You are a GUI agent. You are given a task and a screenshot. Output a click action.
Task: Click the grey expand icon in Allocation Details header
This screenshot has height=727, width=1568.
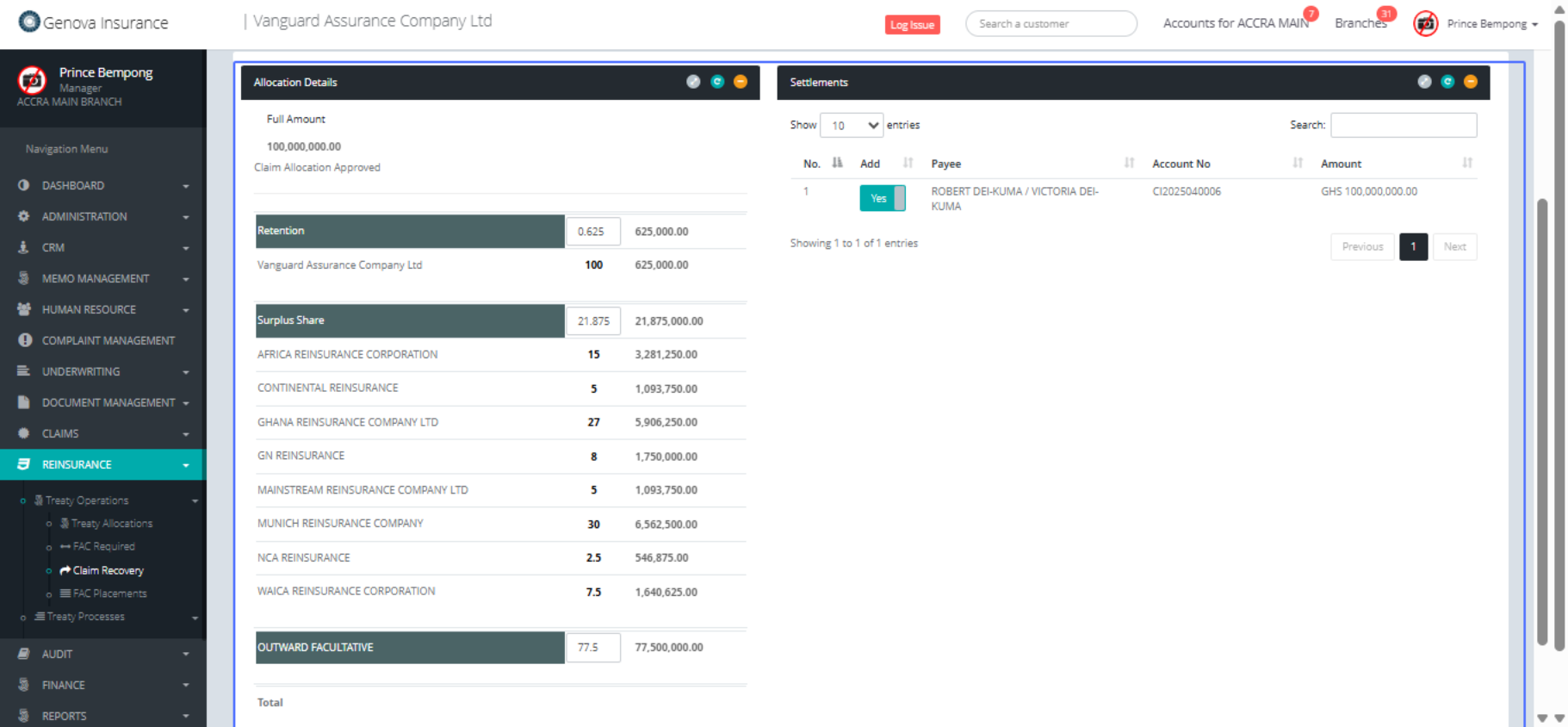[693, 82]
